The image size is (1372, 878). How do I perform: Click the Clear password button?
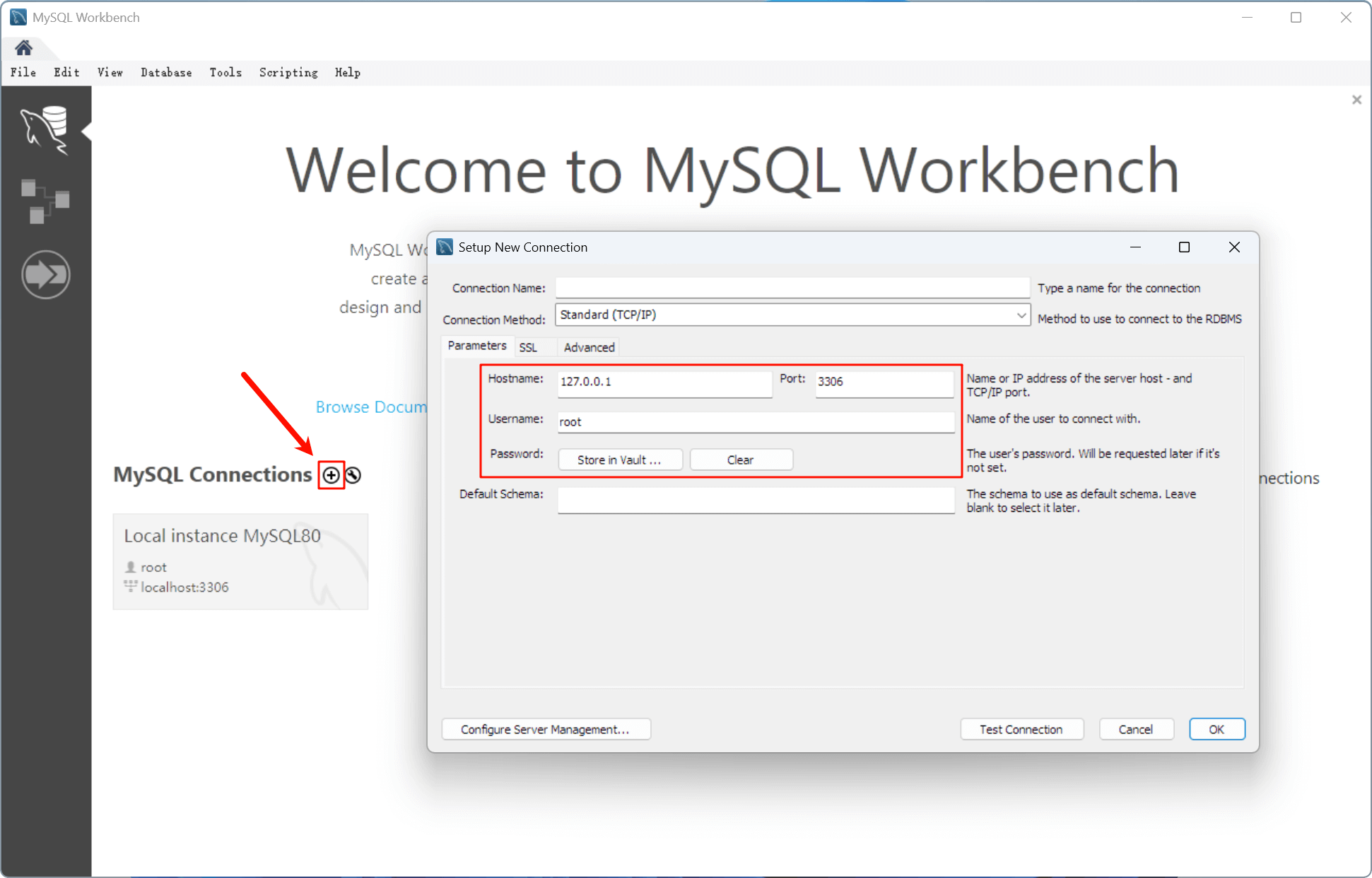pyautogui.click(x=741, y=460)
